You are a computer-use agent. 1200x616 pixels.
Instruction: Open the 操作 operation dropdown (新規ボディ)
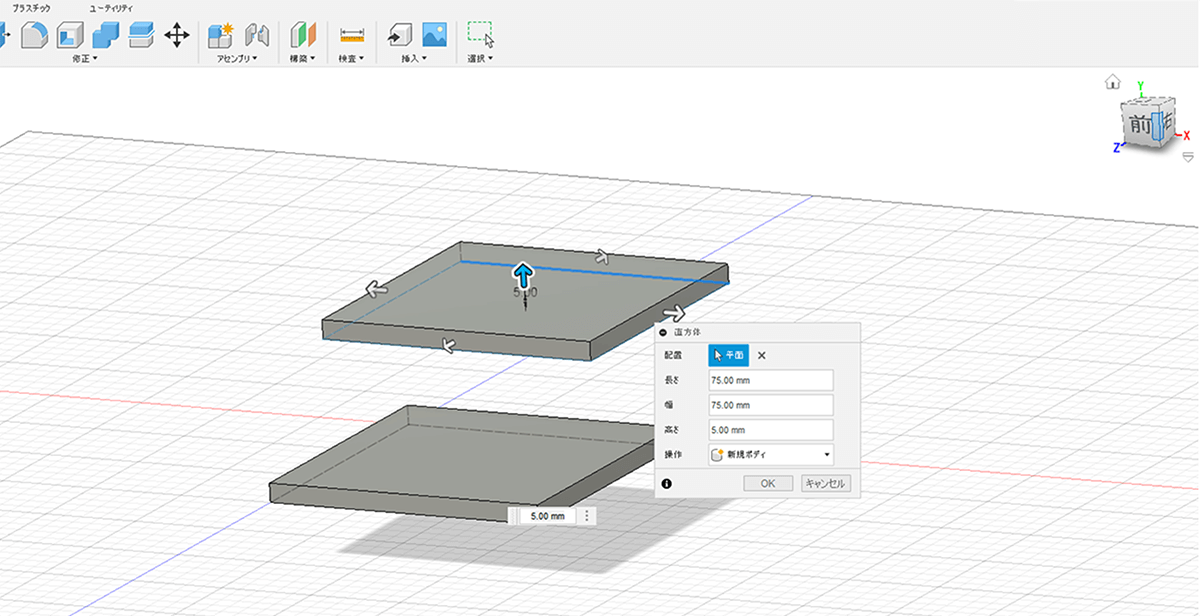[x=771, y=454]
